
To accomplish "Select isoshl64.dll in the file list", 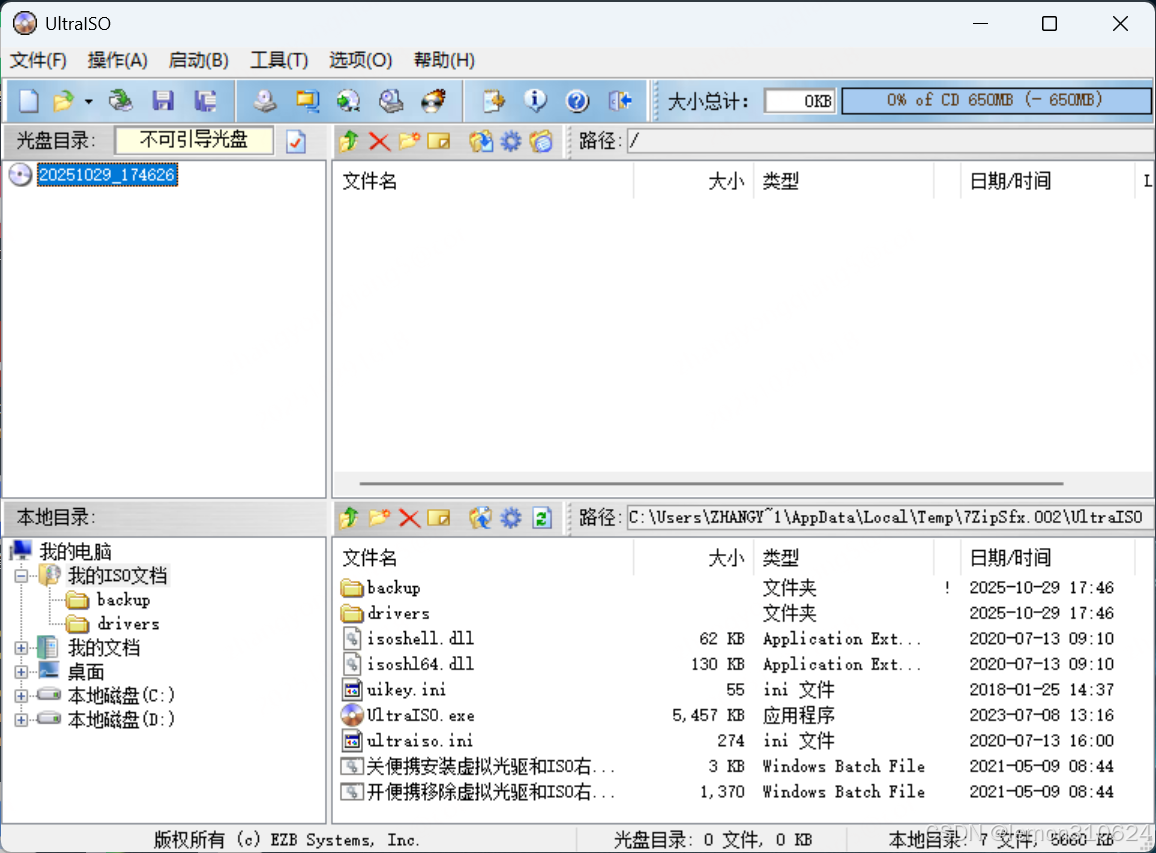I will click(420, 664).
